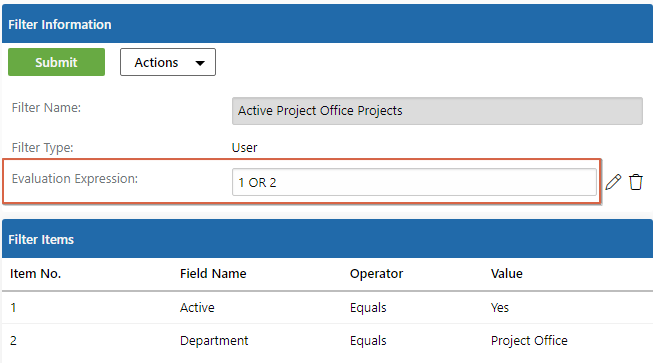The height and width of the screenshot is (363, 653).
Task: Click the Project Office value cell
Action: pyautogui.click(x=529, y=341)
